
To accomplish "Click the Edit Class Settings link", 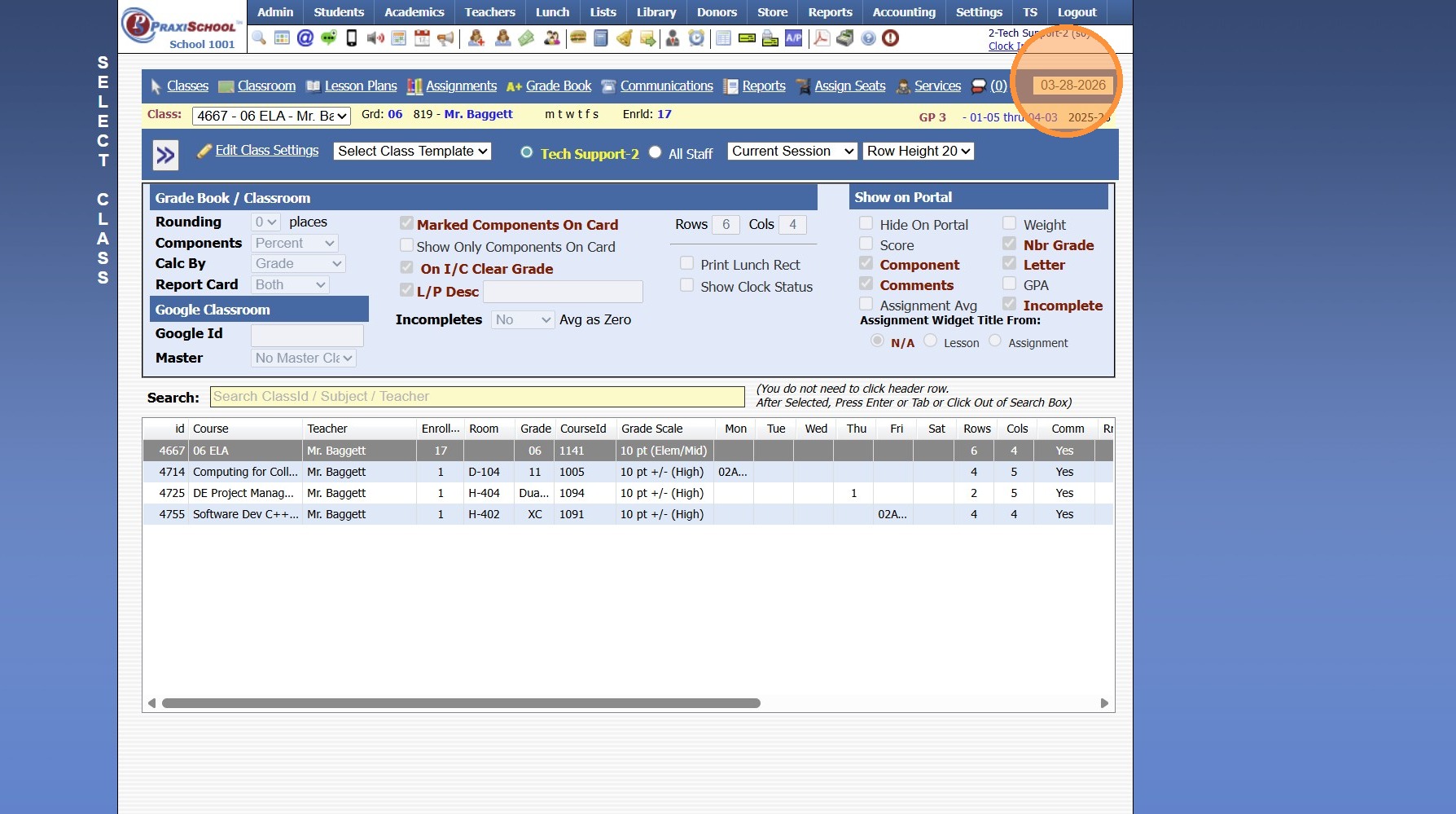I will (266, 150).
